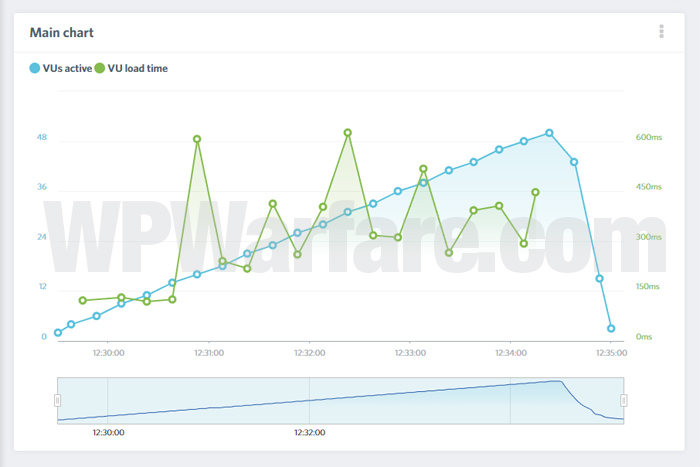
Task: Click the 450ms right axis label
Action: tap(649, 187)
